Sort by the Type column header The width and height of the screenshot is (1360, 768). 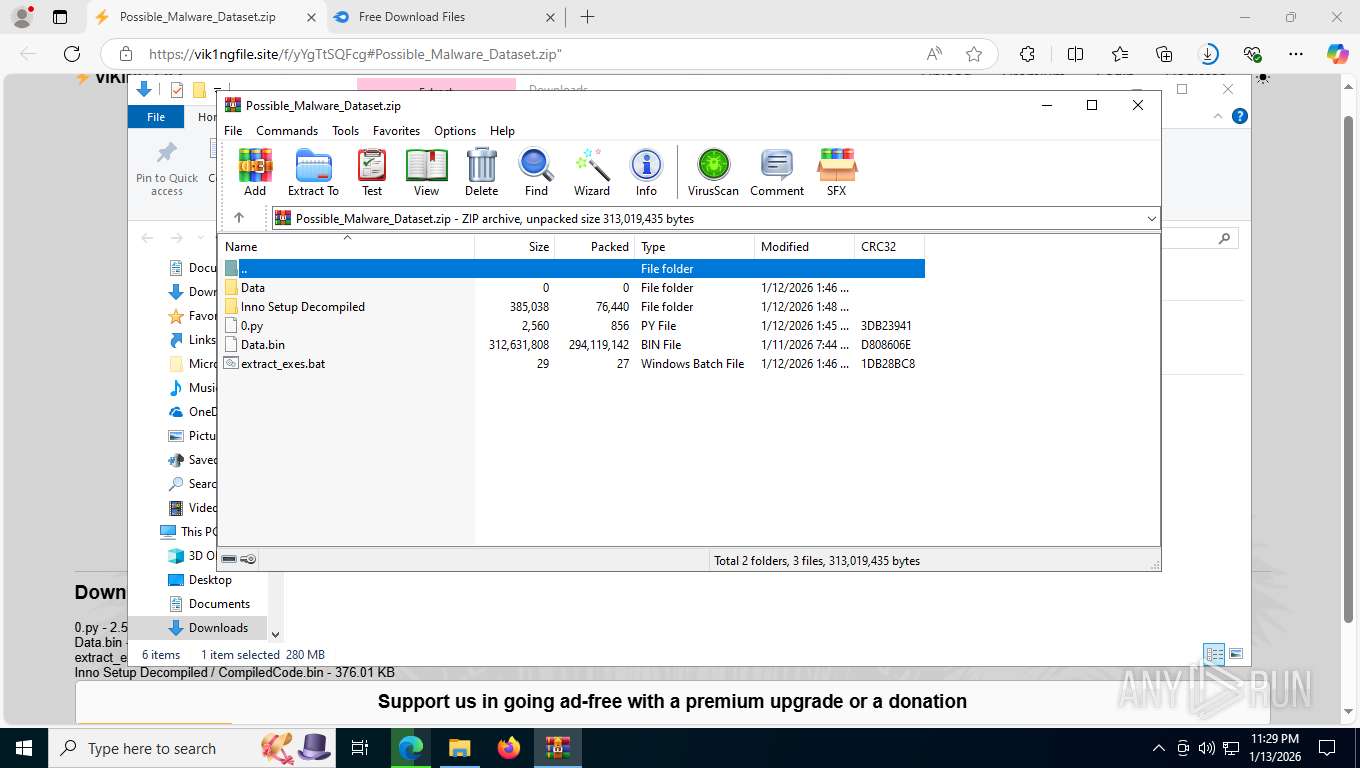coord(695,247)
